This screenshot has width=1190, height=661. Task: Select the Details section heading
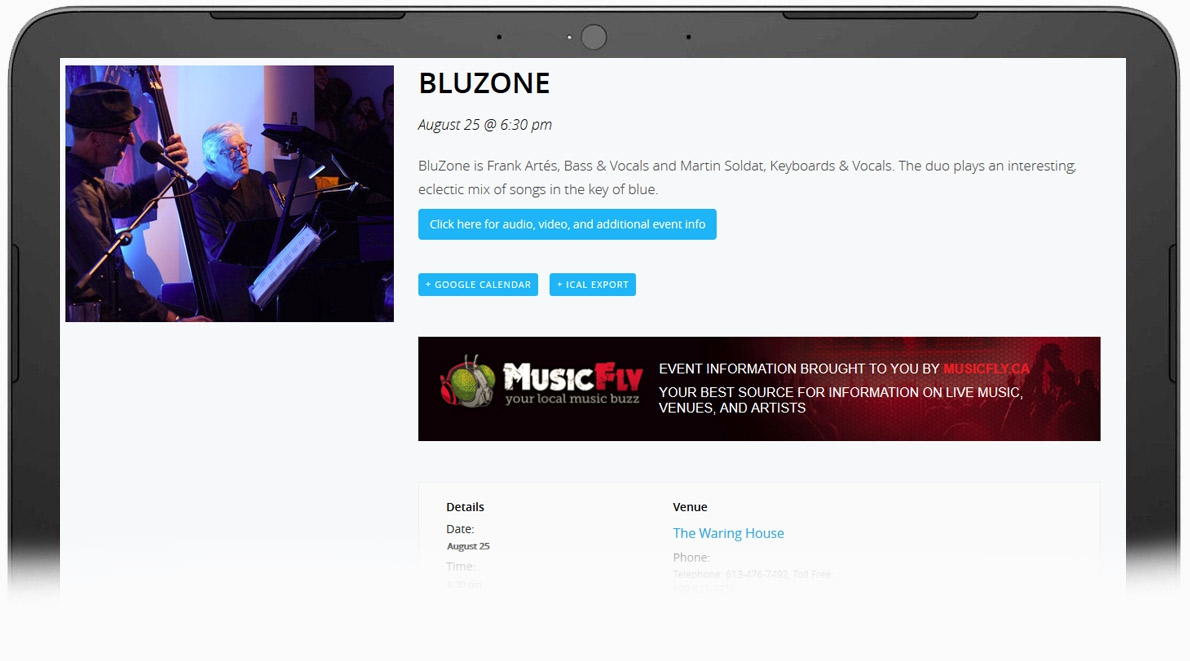pos(465,507)
